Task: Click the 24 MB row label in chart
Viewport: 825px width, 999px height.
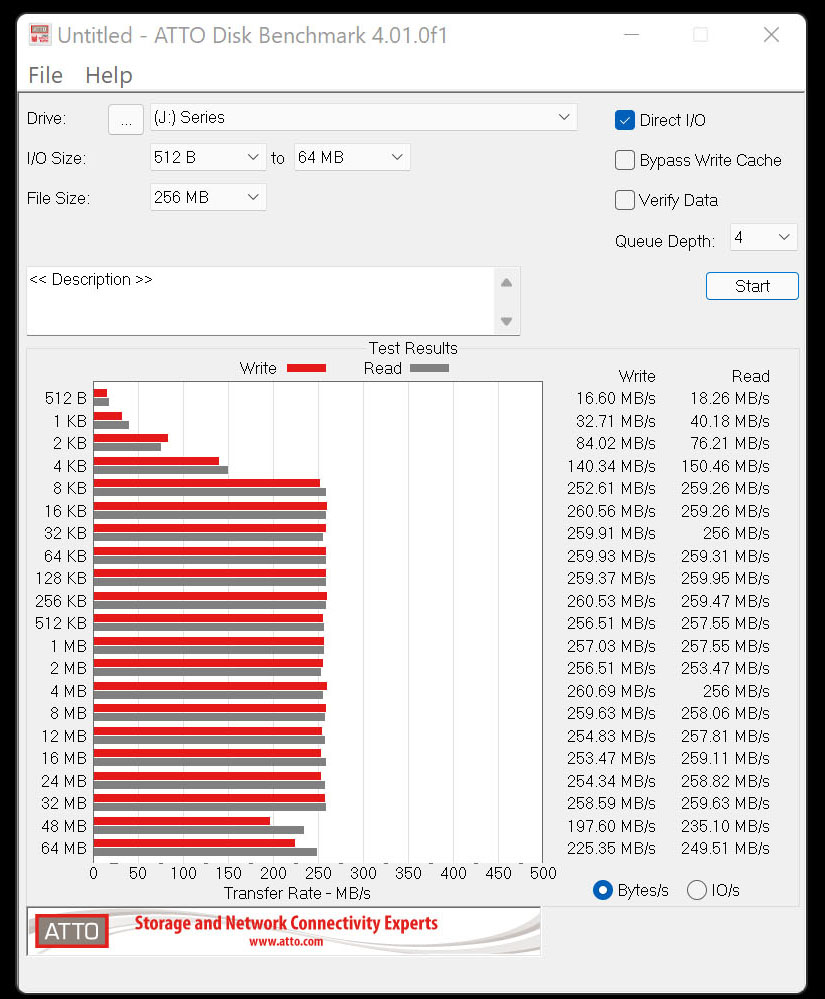Action: (64, 781)
